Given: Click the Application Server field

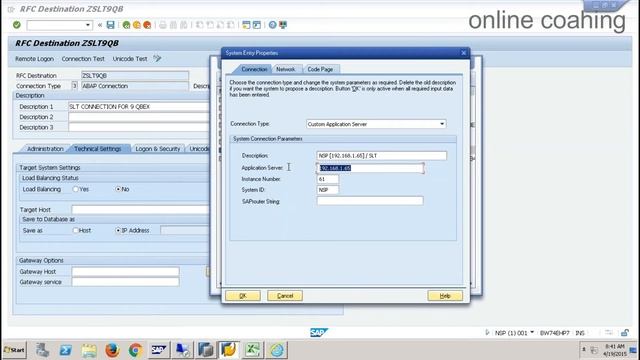Looking at the screenshot, I should click(370, 168).
